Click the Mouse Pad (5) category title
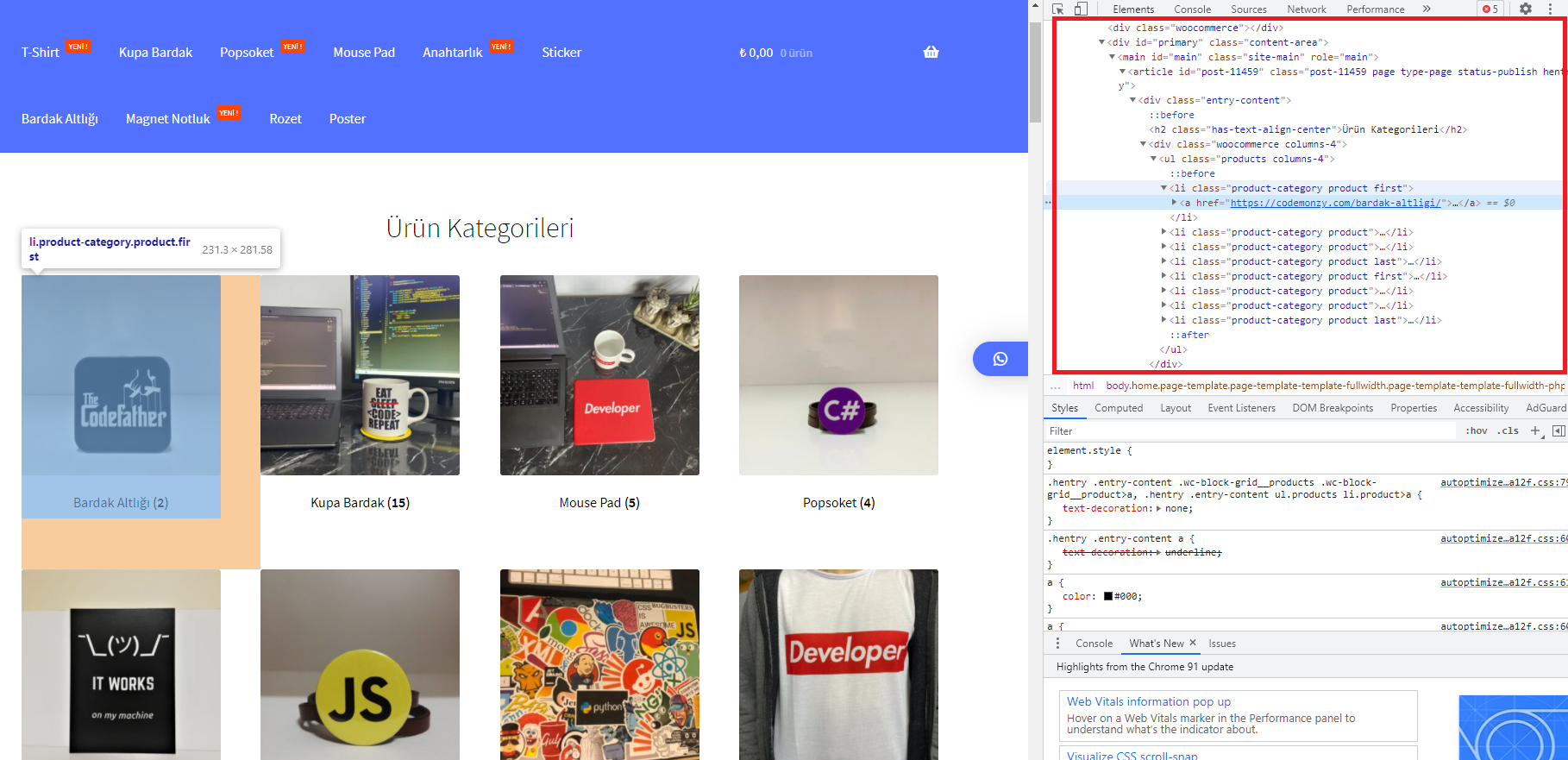This screenshot has width=1568, height=760. 599,503
